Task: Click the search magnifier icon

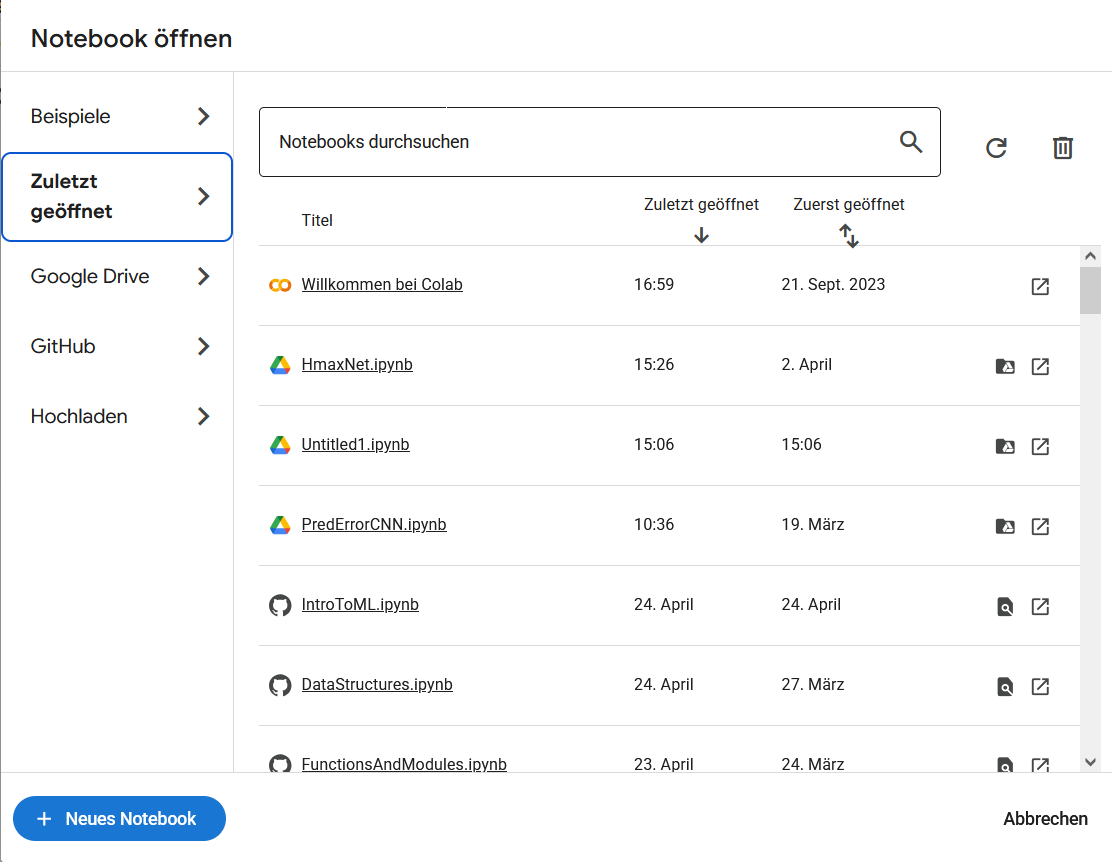Action: [911, 142]
